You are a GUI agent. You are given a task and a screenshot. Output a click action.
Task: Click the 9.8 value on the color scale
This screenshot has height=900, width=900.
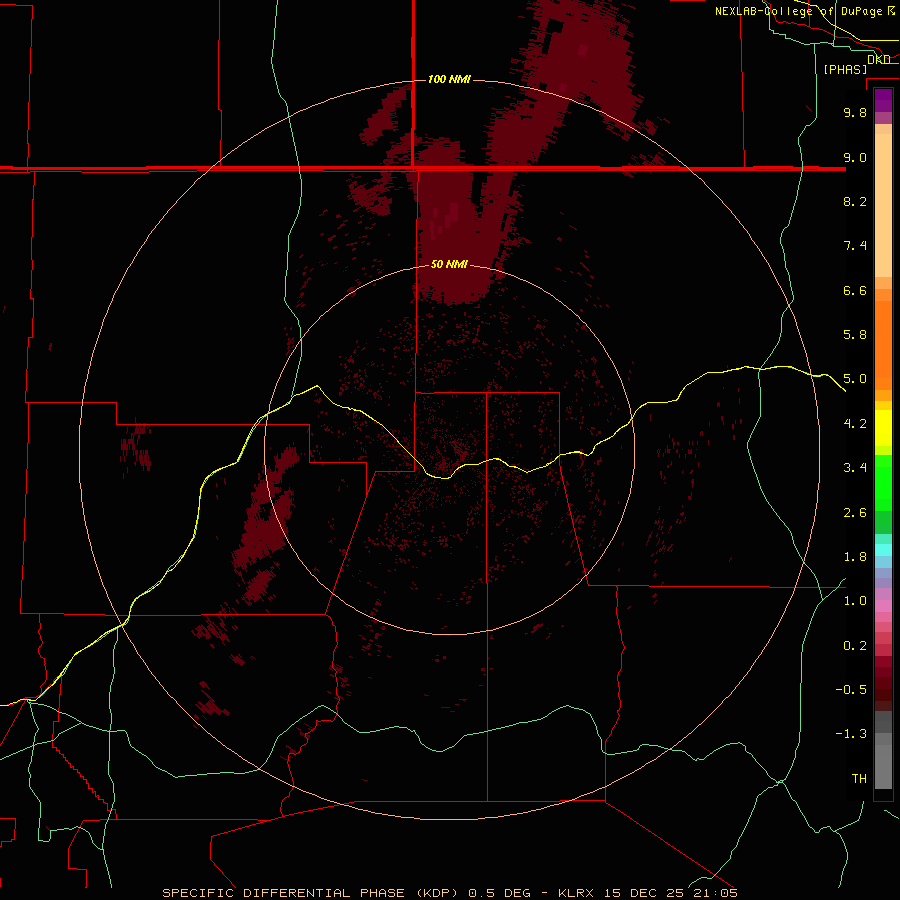coord(855,112)
